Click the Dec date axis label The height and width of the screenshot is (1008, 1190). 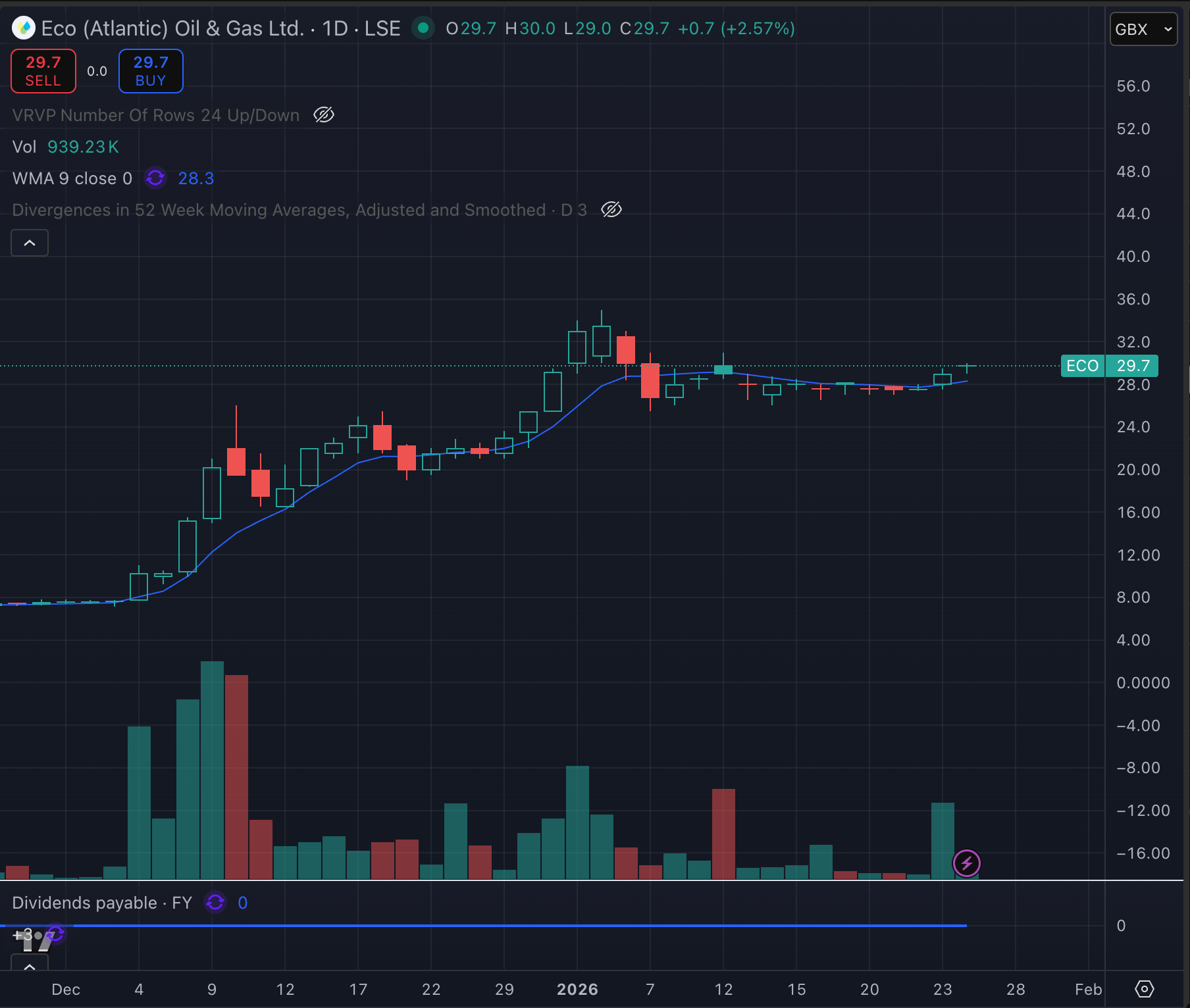(66, 990)
